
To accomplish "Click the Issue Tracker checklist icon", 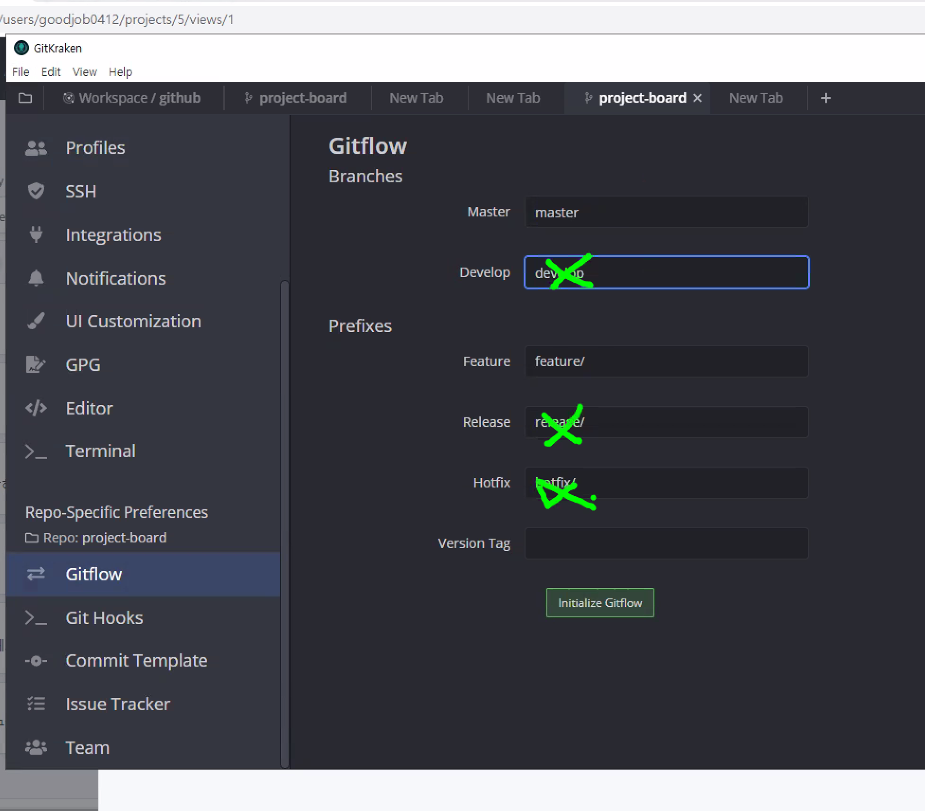I will 36,704.
